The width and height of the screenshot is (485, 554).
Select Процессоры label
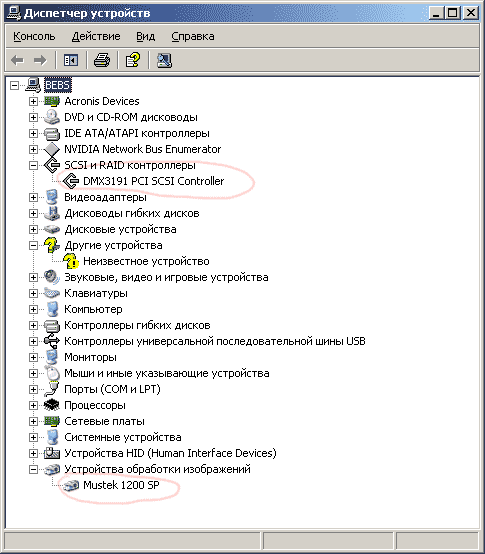point(95,405)
